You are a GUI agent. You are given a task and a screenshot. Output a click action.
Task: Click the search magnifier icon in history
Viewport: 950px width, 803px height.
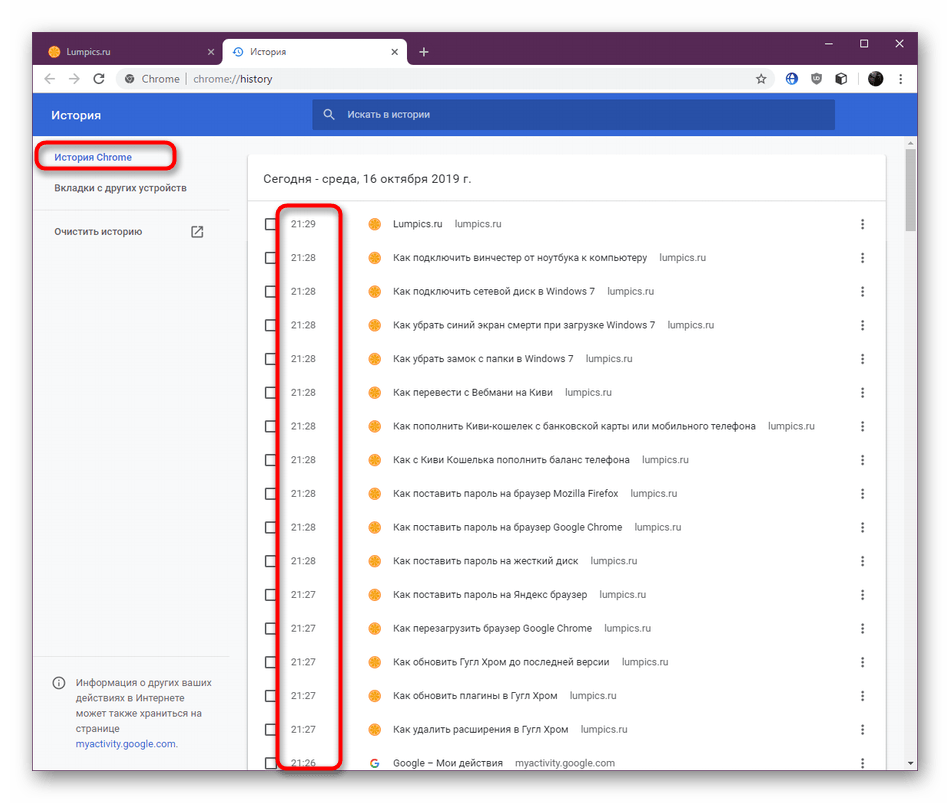pyautogui.click(x=329, y=115)
